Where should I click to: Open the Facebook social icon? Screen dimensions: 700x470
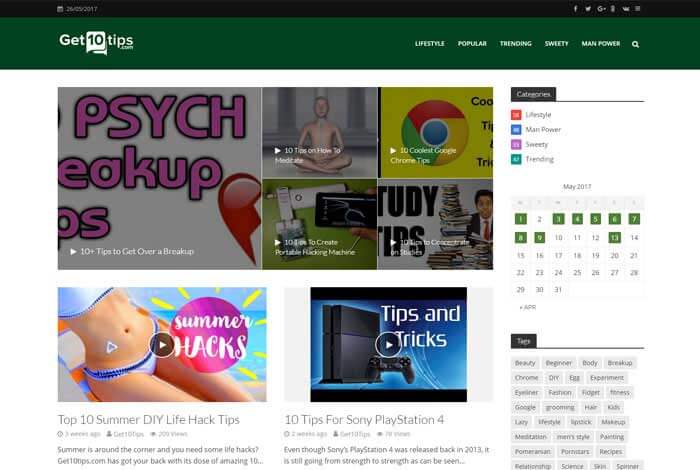(x=575, y=8)
